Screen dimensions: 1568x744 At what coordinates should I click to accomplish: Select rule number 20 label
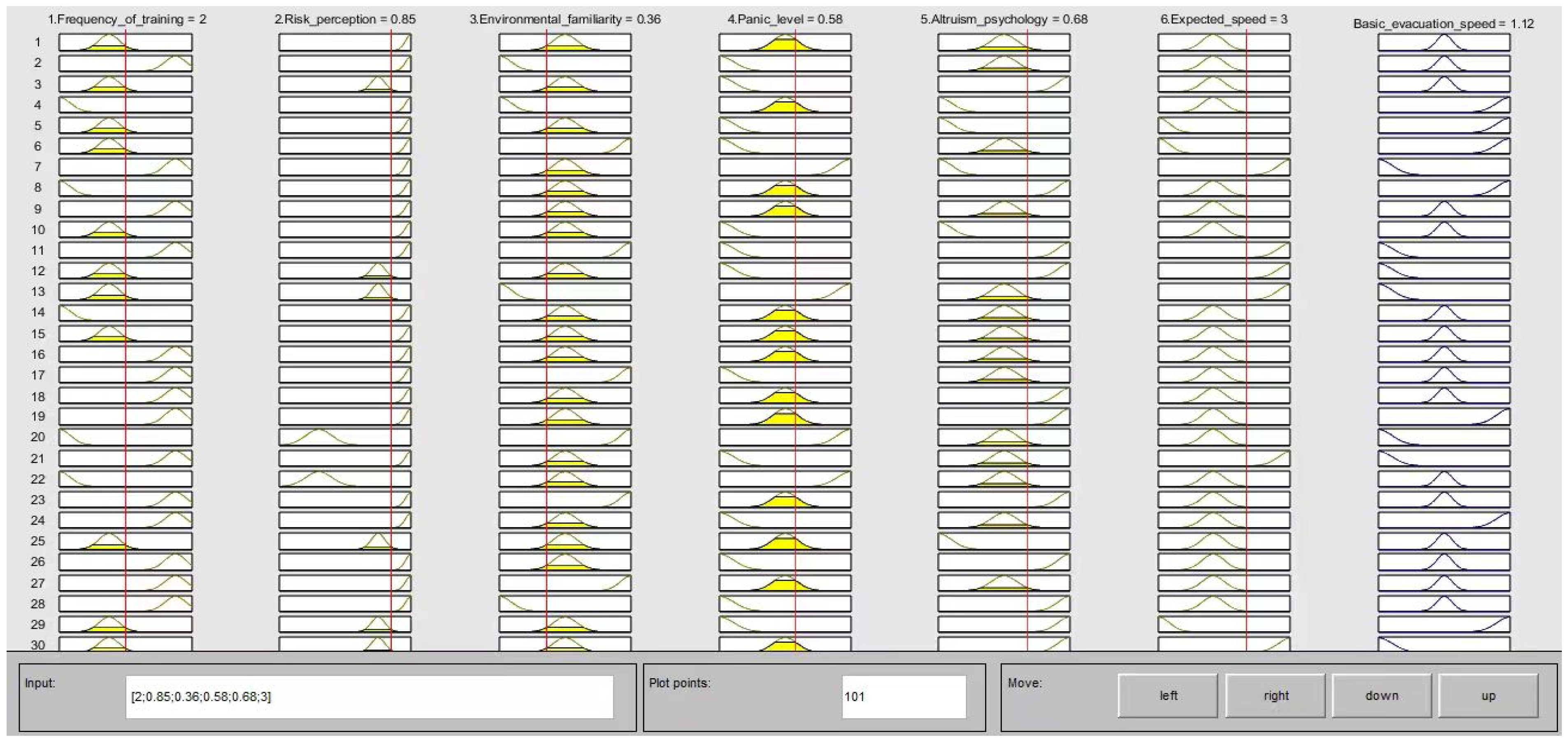[38, 437]
